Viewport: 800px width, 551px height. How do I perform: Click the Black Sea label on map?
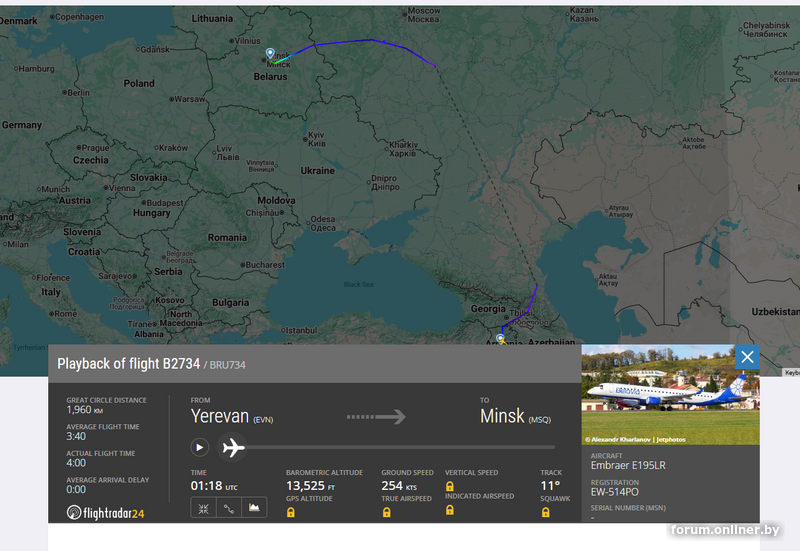[x=359, y=284]
